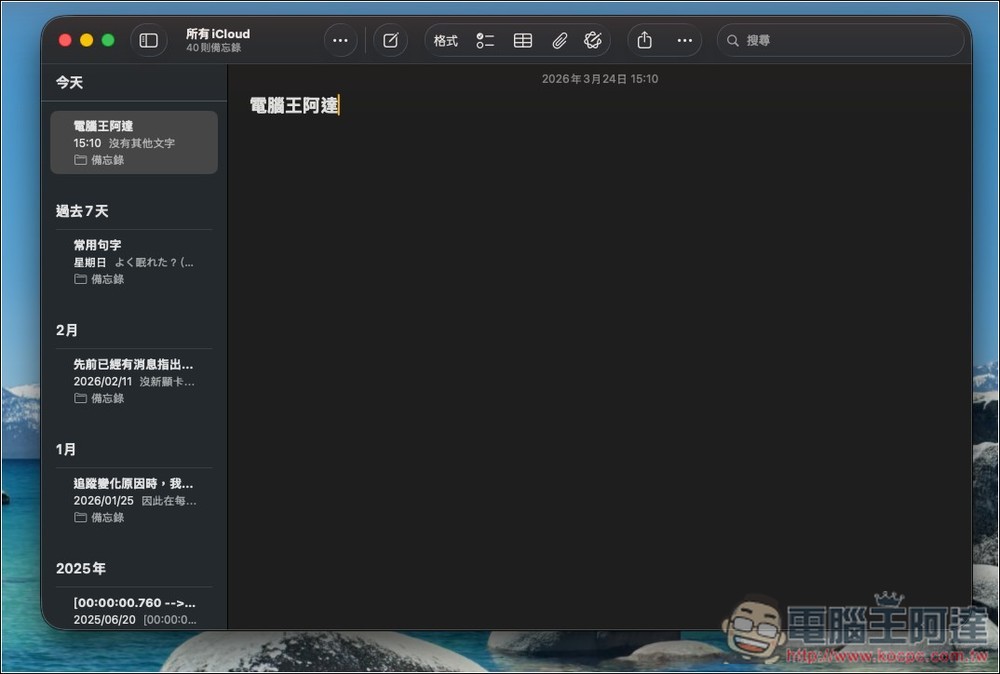The width and height of the screenshot is (1000, 674).
Task: Click the 1月 section header
Action: click(66, 450)
